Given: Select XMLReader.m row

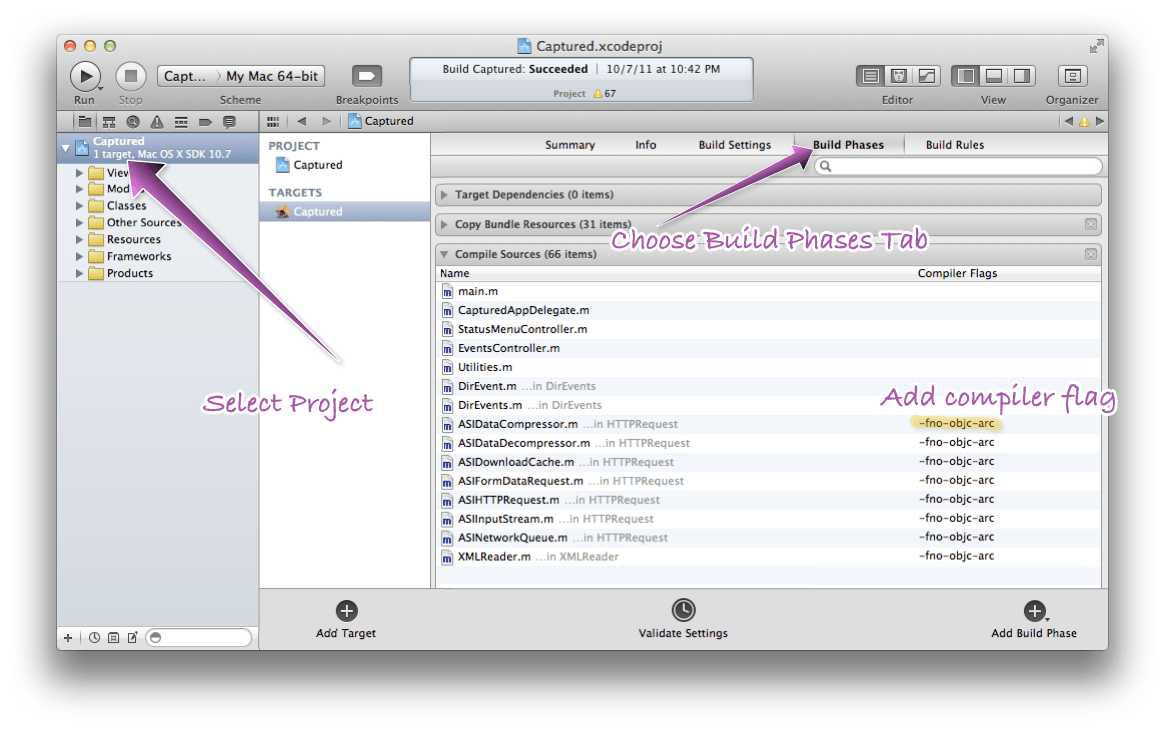Looking at the screenshot, I should click(x=768, y=557).
